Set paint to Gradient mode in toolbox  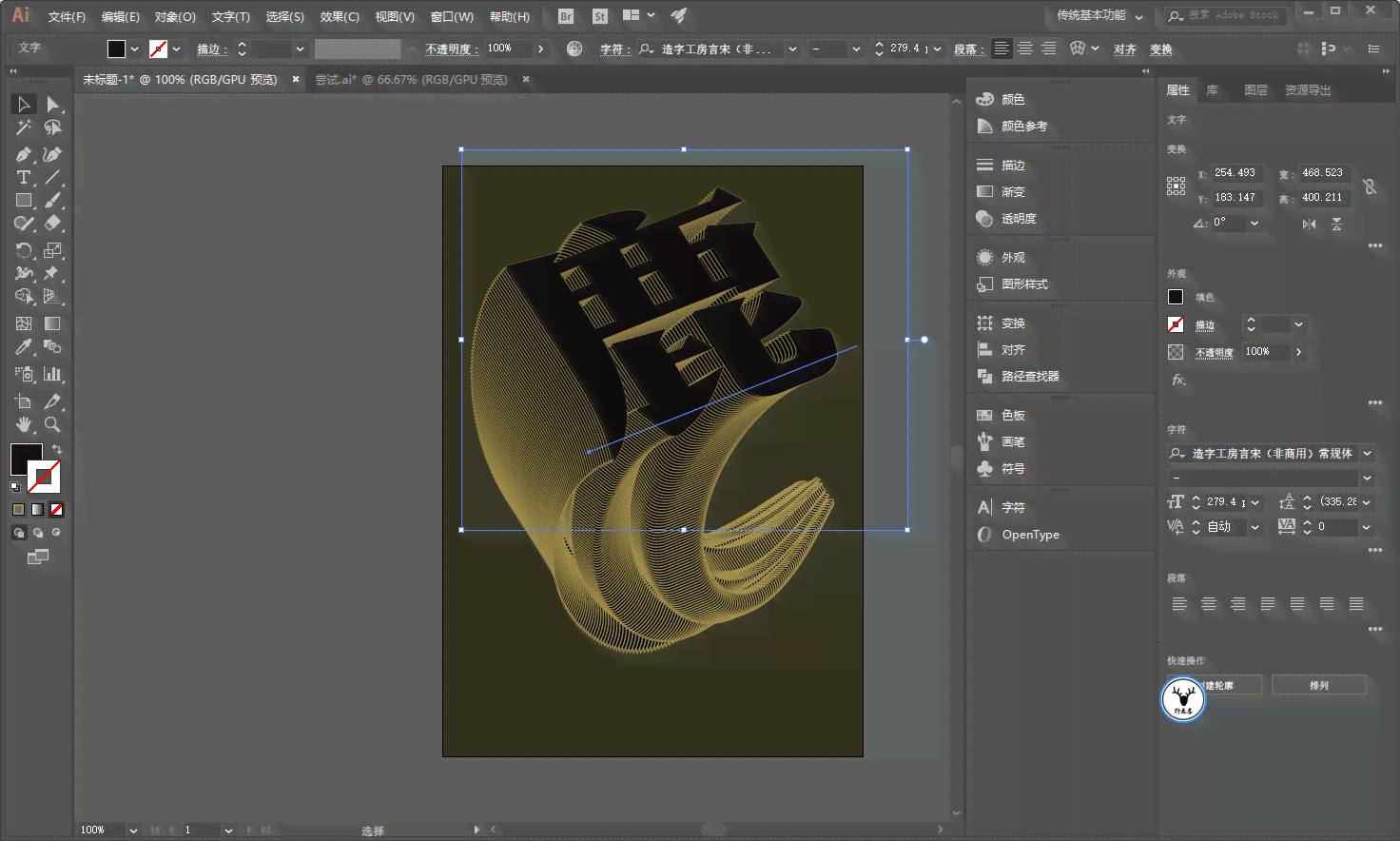(37, 510)
